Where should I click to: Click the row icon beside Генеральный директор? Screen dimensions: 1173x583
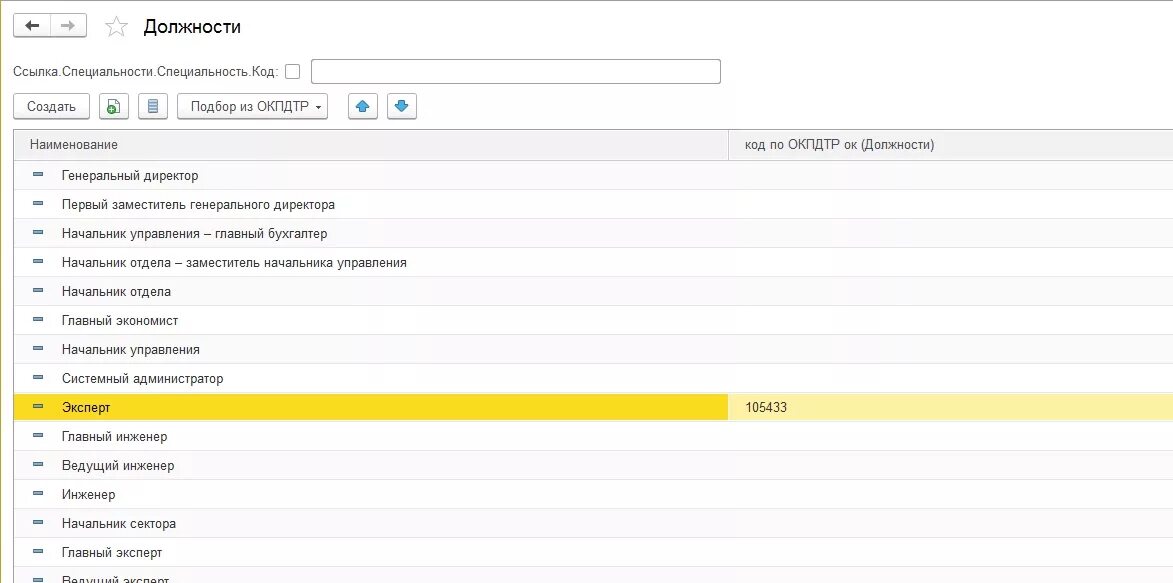click(x=38, y=175)
